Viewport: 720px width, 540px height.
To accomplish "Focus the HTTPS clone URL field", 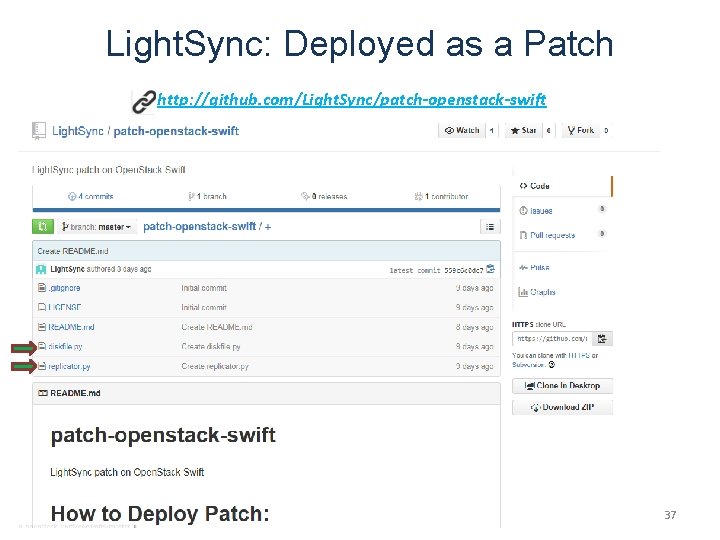I will click(x=552, y=339).
